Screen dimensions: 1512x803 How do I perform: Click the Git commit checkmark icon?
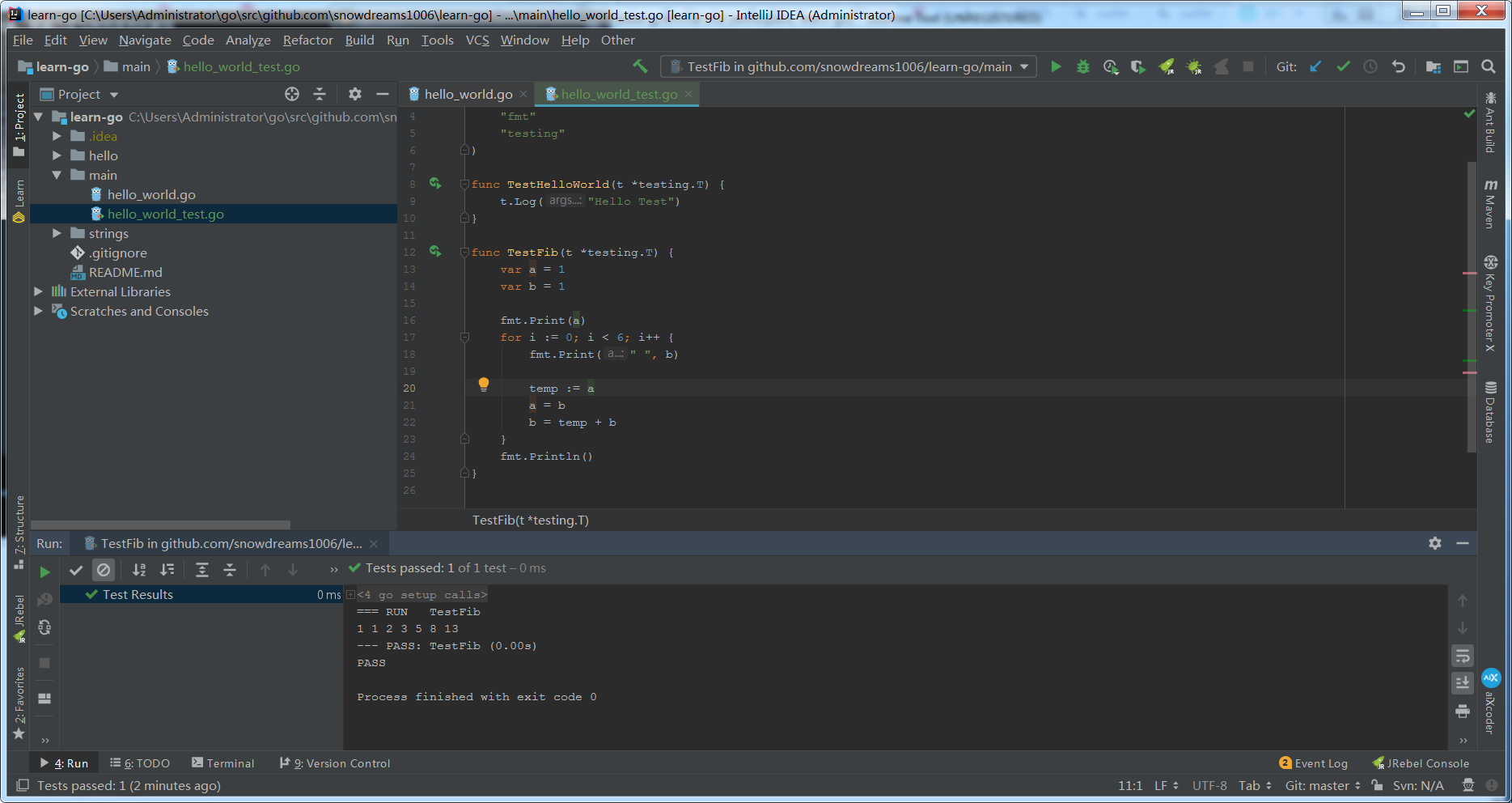pyautogui.click(x=1343, y=67)
